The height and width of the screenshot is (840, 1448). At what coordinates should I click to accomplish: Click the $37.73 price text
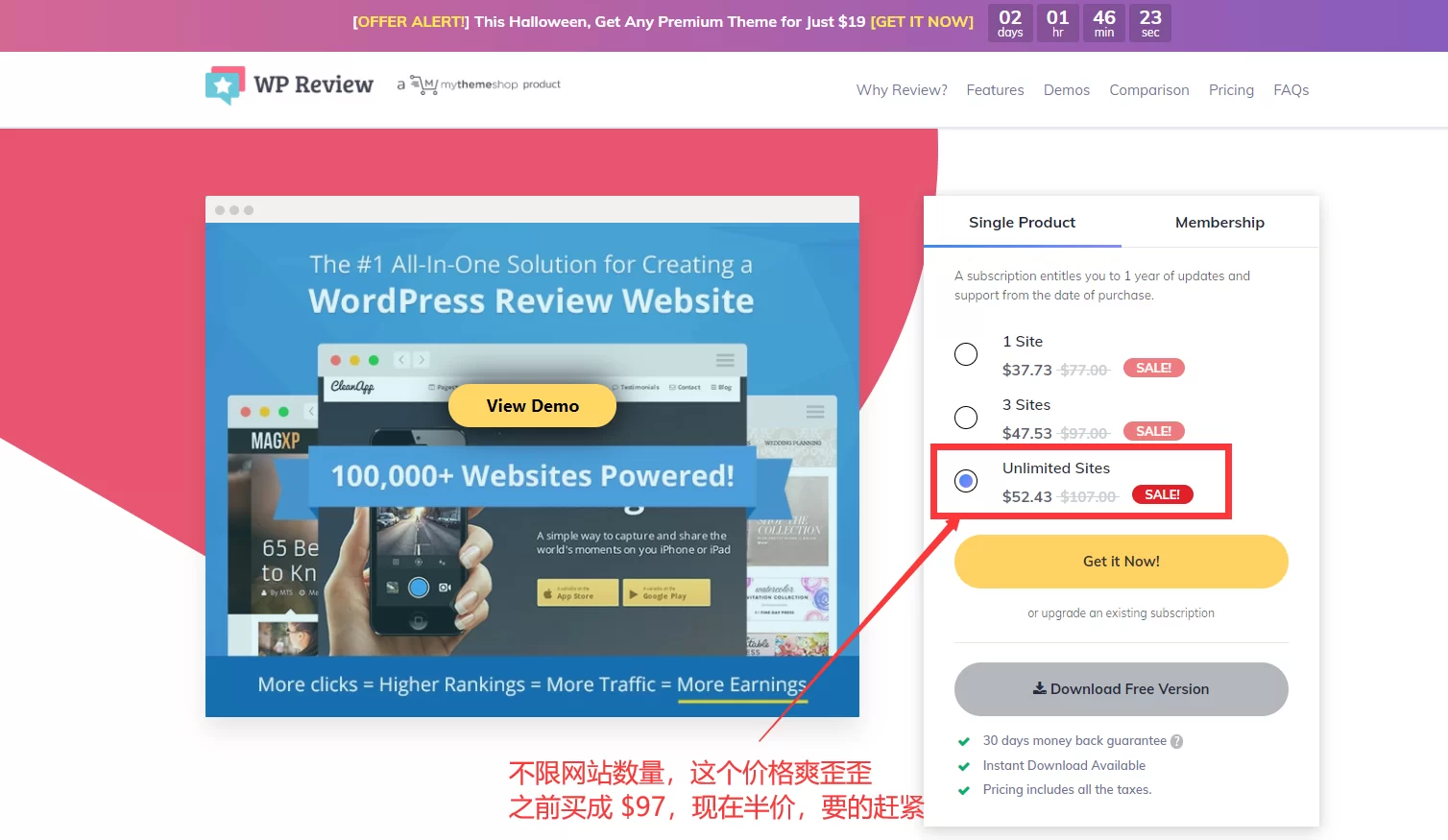tap(1027, 370)
